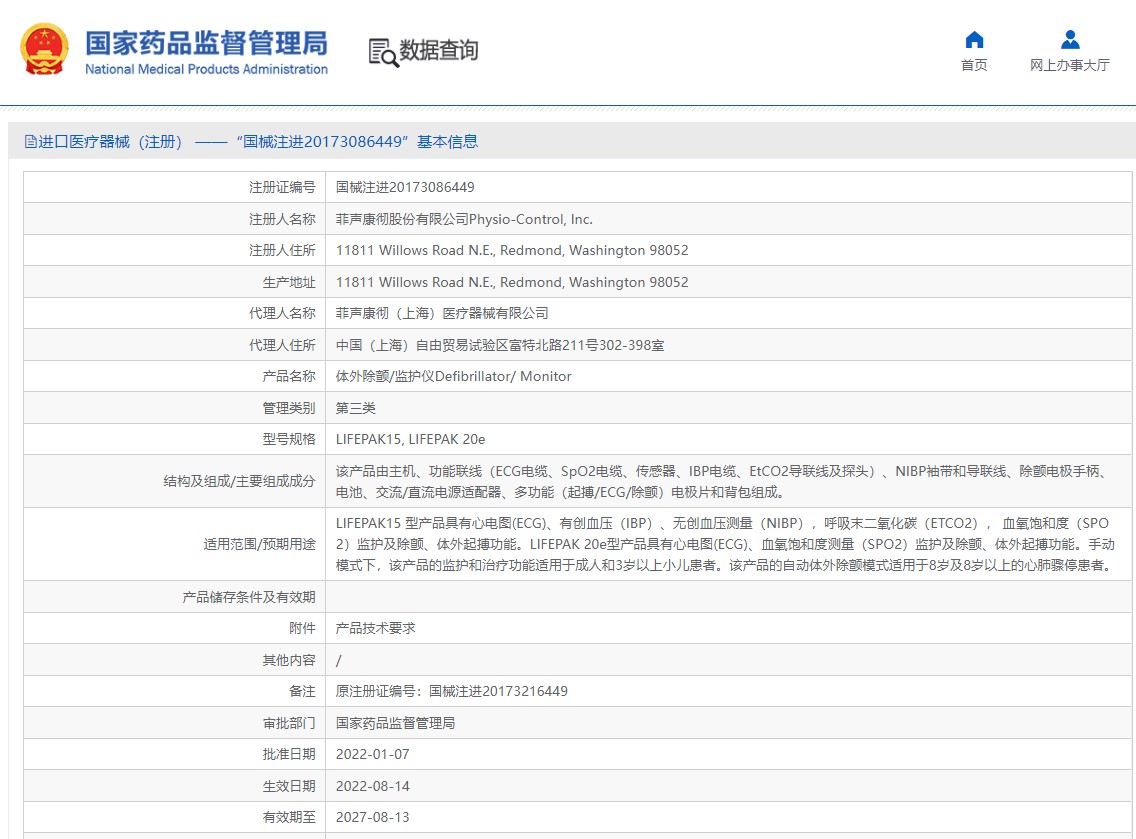The image size is (1136, 839).
Task: Click the 注册人名称 label
Action: (x=283, y=219)
